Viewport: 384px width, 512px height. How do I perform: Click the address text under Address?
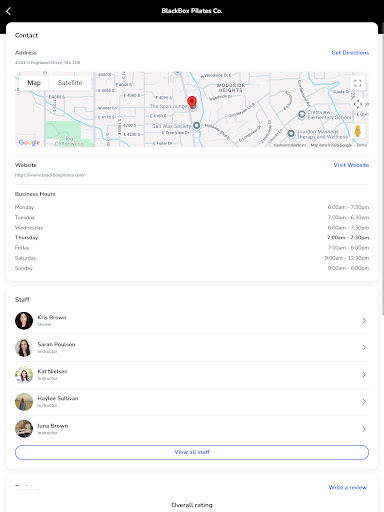(x=47, y=62)
